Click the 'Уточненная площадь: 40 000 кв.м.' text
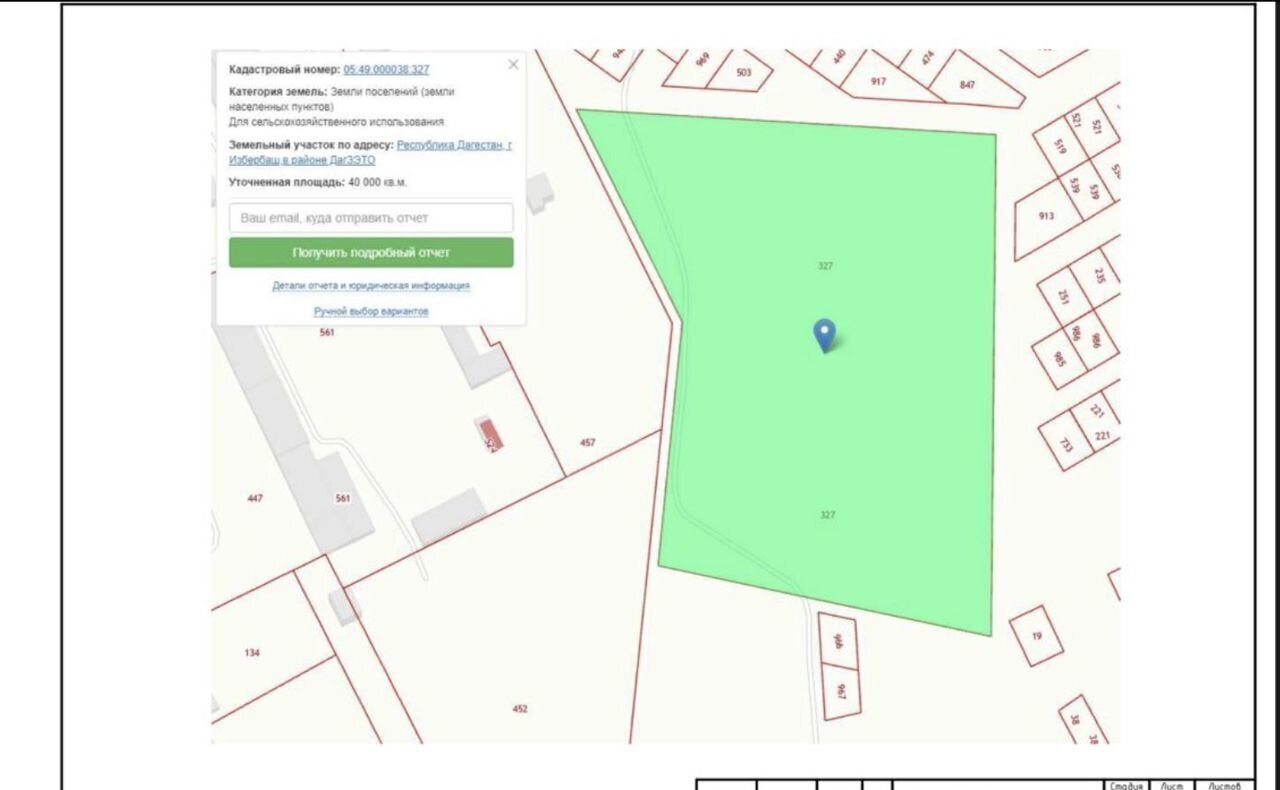This screenshot has width=1280, height=790. tap(318, 182)
